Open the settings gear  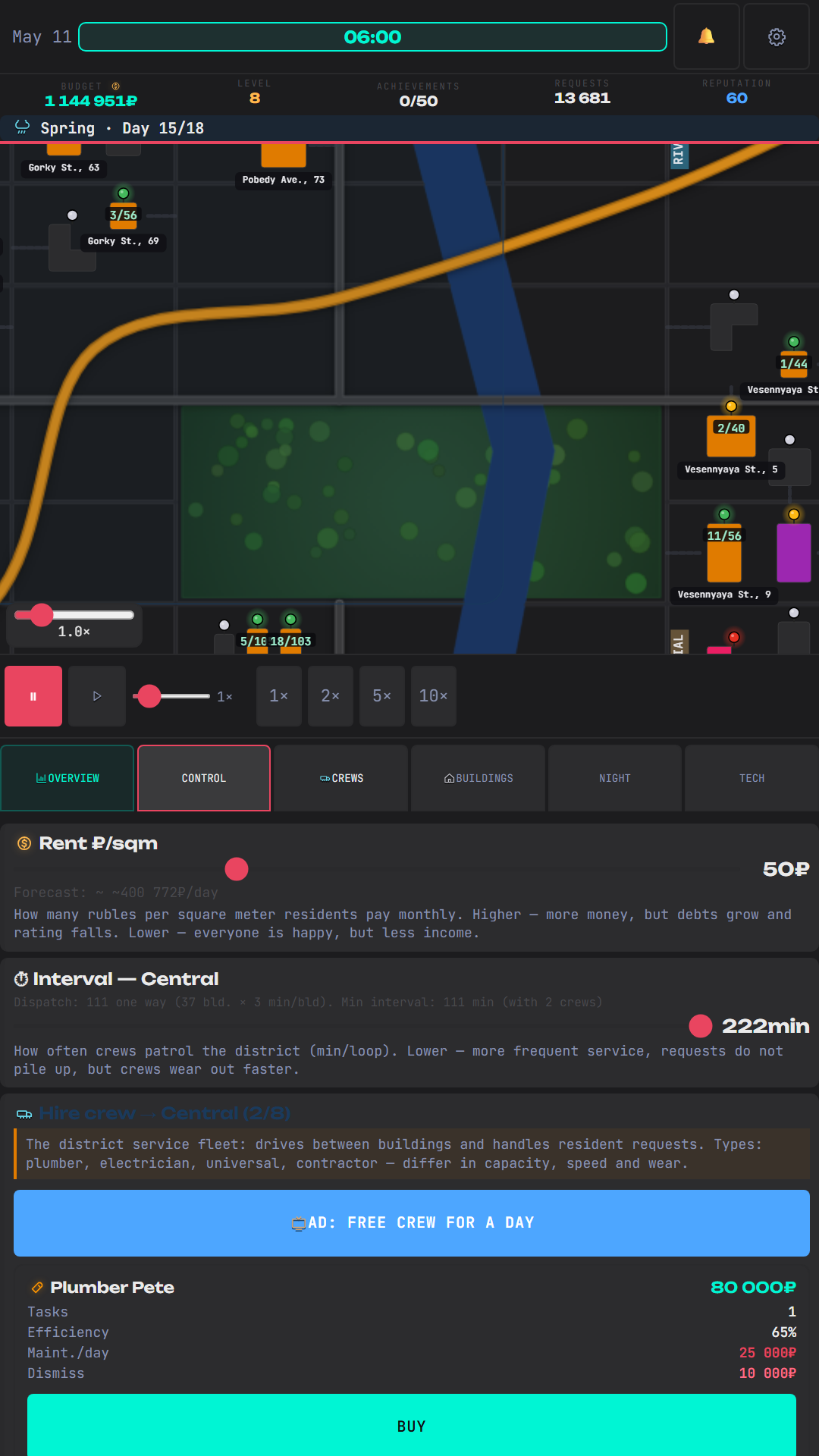777,36
